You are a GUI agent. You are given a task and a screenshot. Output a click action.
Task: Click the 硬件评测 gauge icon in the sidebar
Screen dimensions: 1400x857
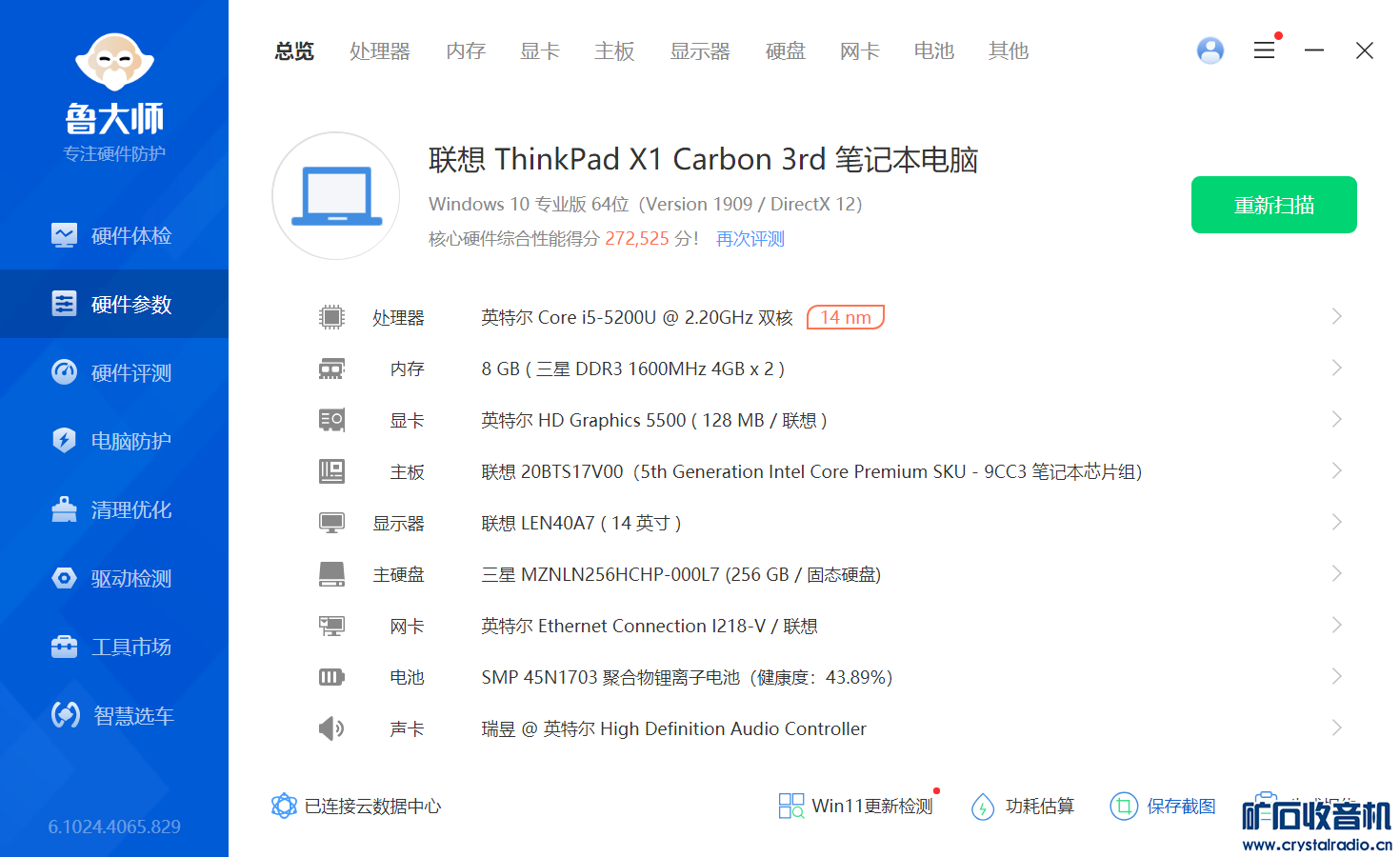[64, 372]
